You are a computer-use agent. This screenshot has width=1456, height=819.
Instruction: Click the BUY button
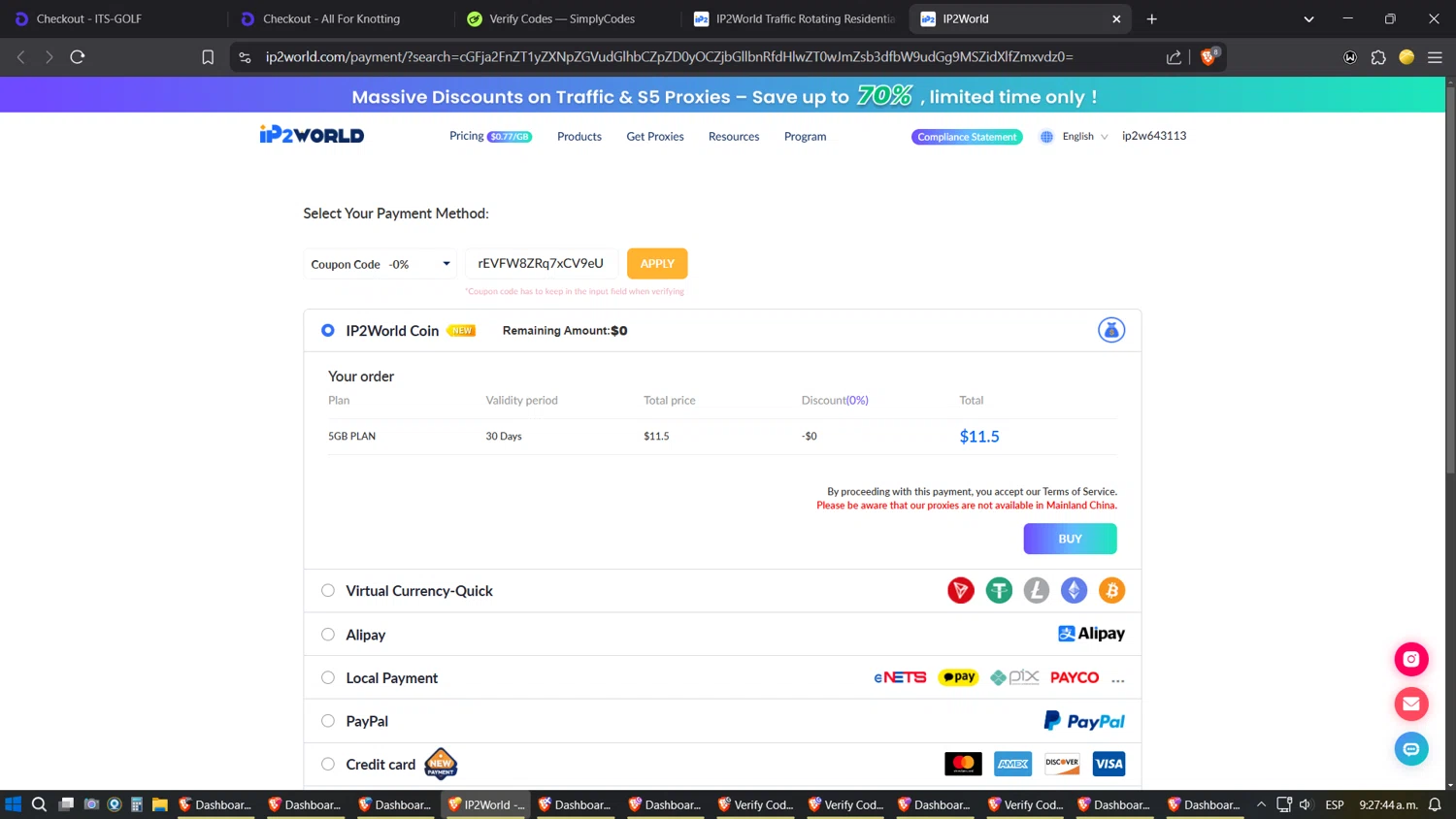[x=1070, y=539]
